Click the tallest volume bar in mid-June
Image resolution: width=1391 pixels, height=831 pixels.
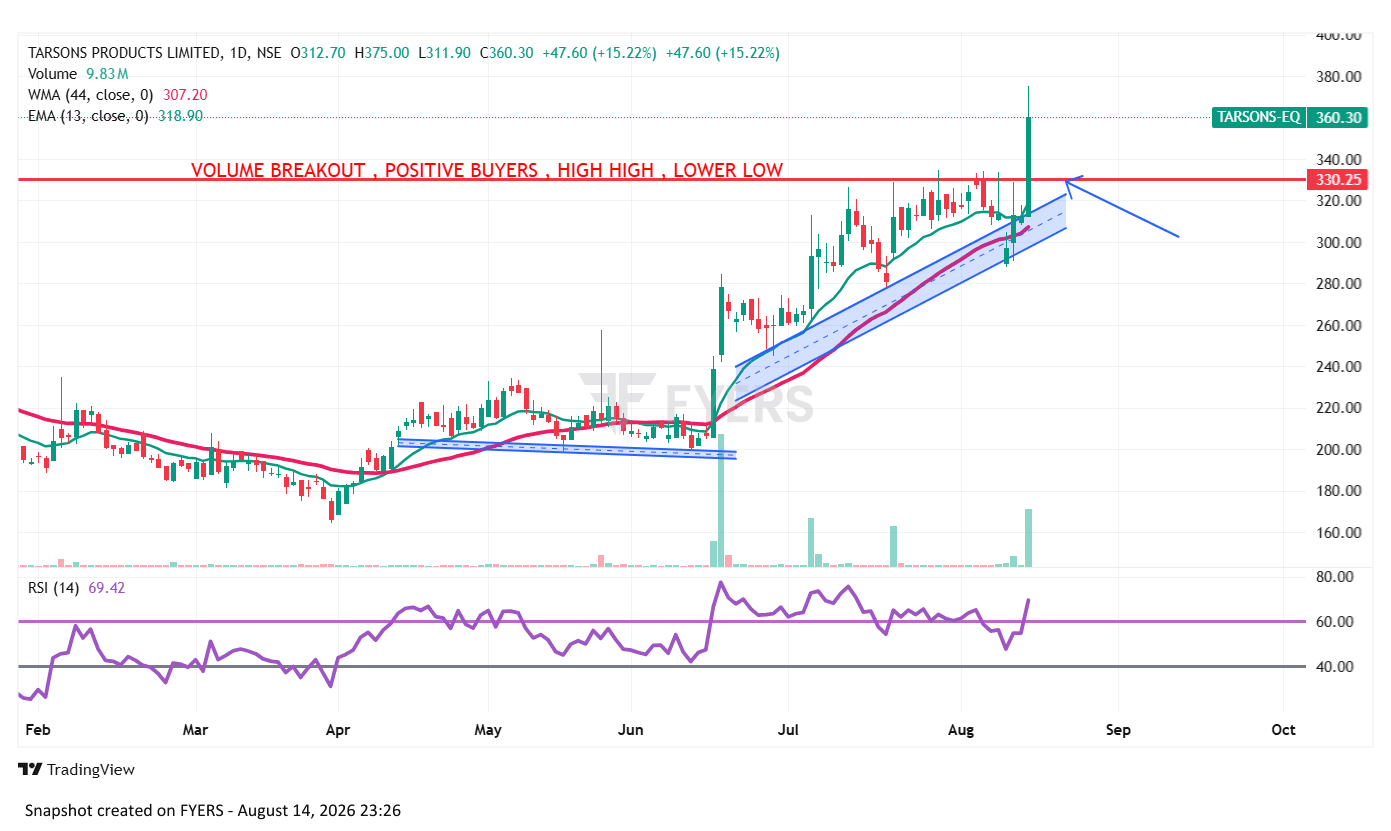coord(720,500)
